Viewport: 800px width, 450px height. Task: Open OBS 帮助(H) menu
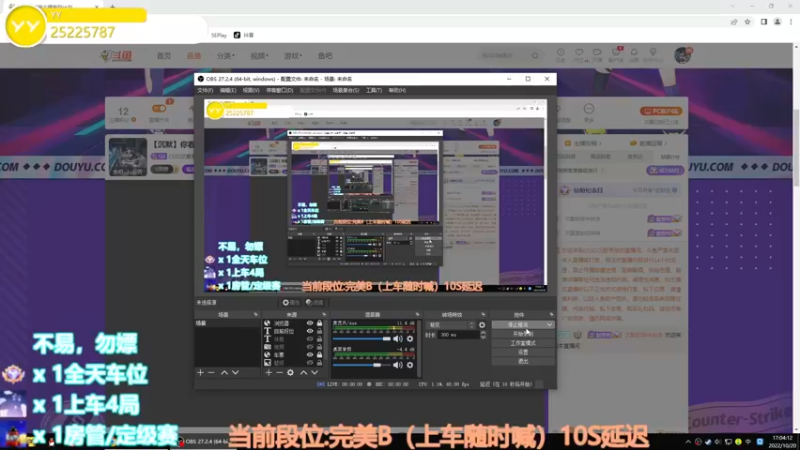397,90
